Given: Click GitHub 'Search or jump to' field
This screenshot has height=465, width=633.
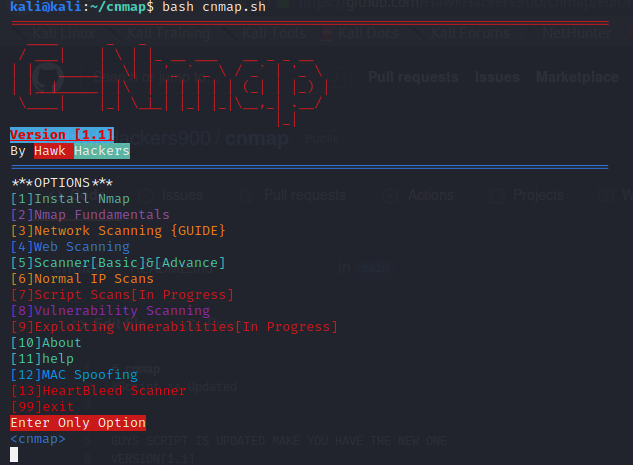Looking at the screenshot, I should (214, 77).
